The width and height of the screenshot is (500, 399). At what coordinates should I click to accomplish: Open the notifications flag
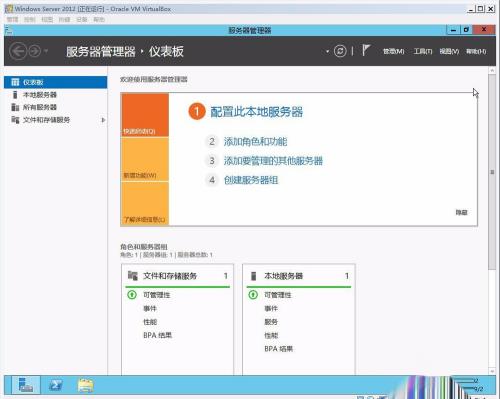(x=366, y=51)
